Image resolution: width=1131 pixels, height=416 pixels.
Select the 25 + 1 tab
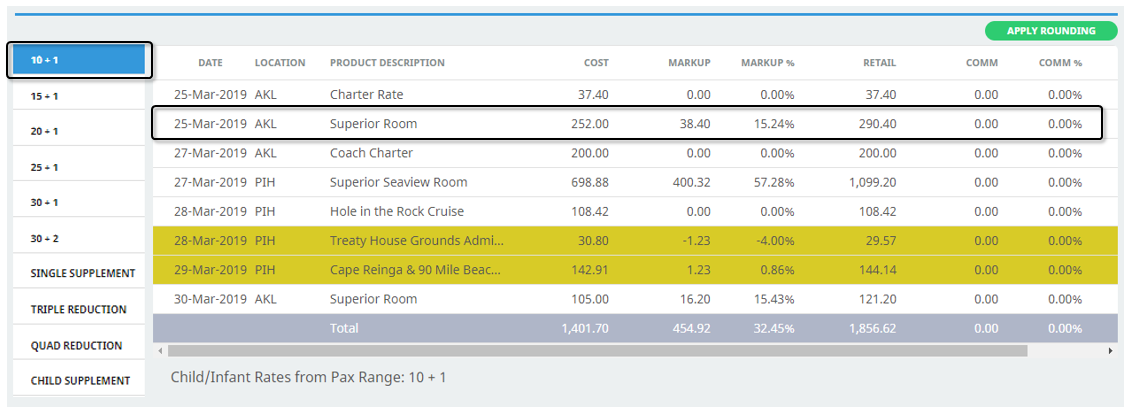[x=79, y=167]
